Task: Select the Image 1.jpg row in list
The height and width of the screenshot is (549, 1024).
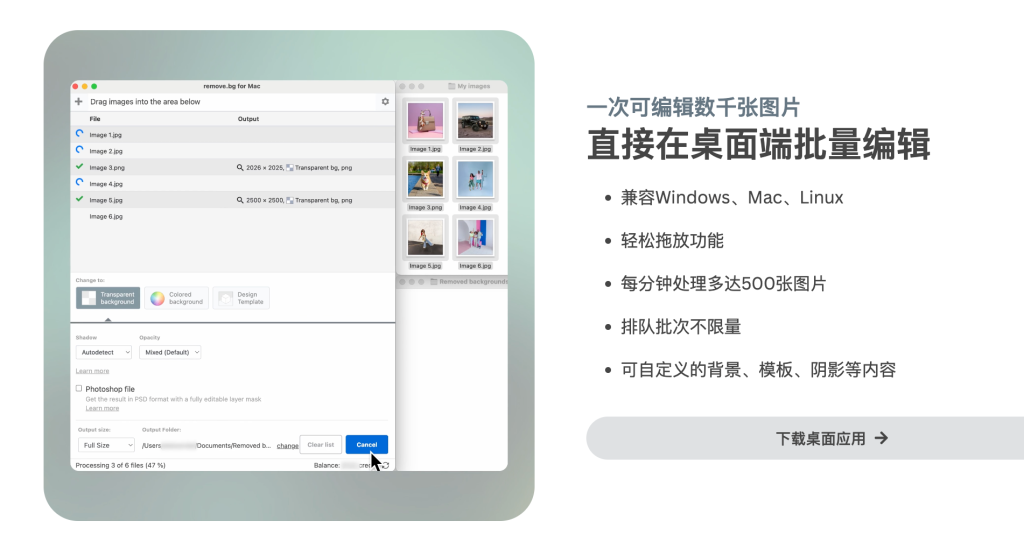Action: pos(233,134)
